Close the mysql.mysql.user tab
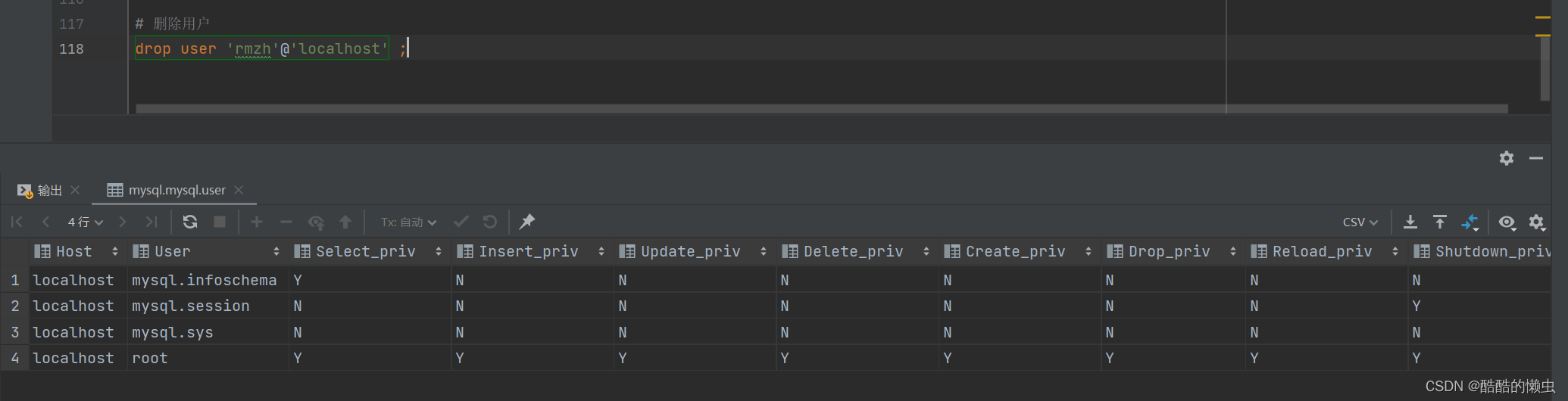Screen dimensions: 1568x401 [239, 190]
